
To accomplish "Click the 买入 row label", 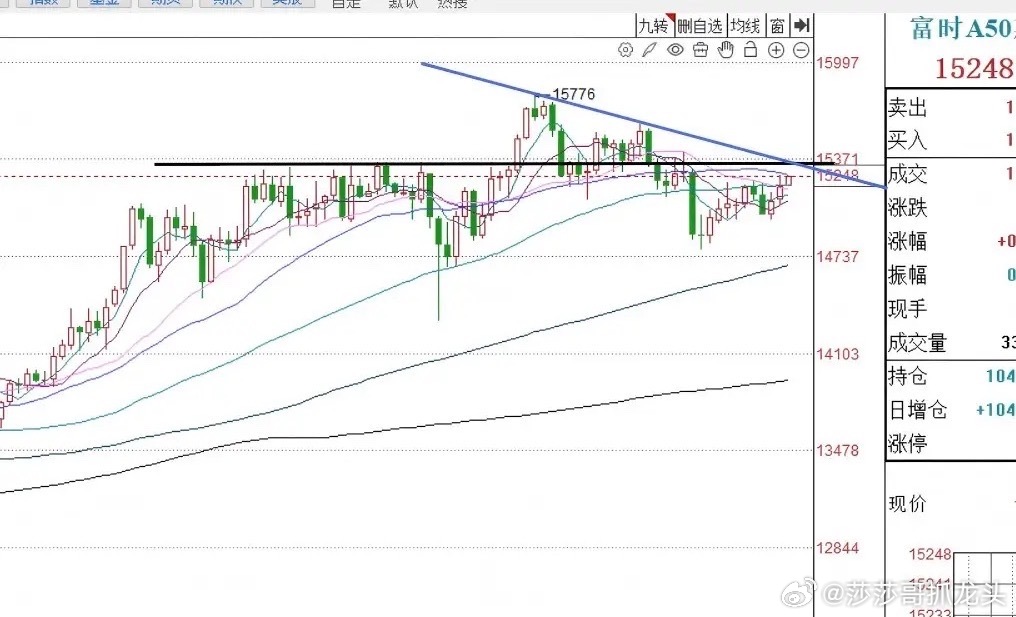I will (907, 140).
